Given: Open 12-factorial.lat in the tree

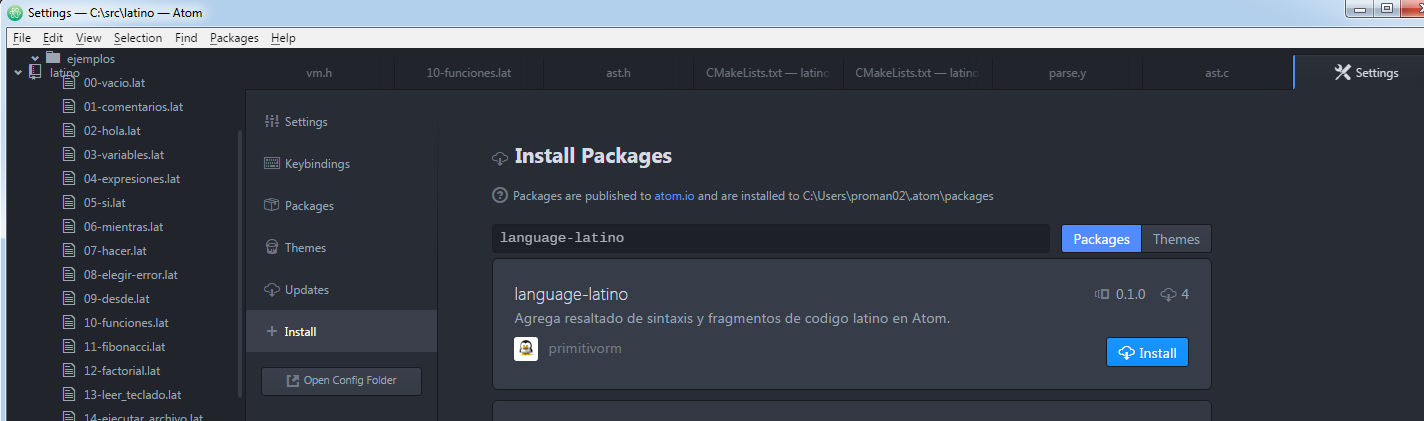Looking at the screenshot, I should click(x=122, y=371).
